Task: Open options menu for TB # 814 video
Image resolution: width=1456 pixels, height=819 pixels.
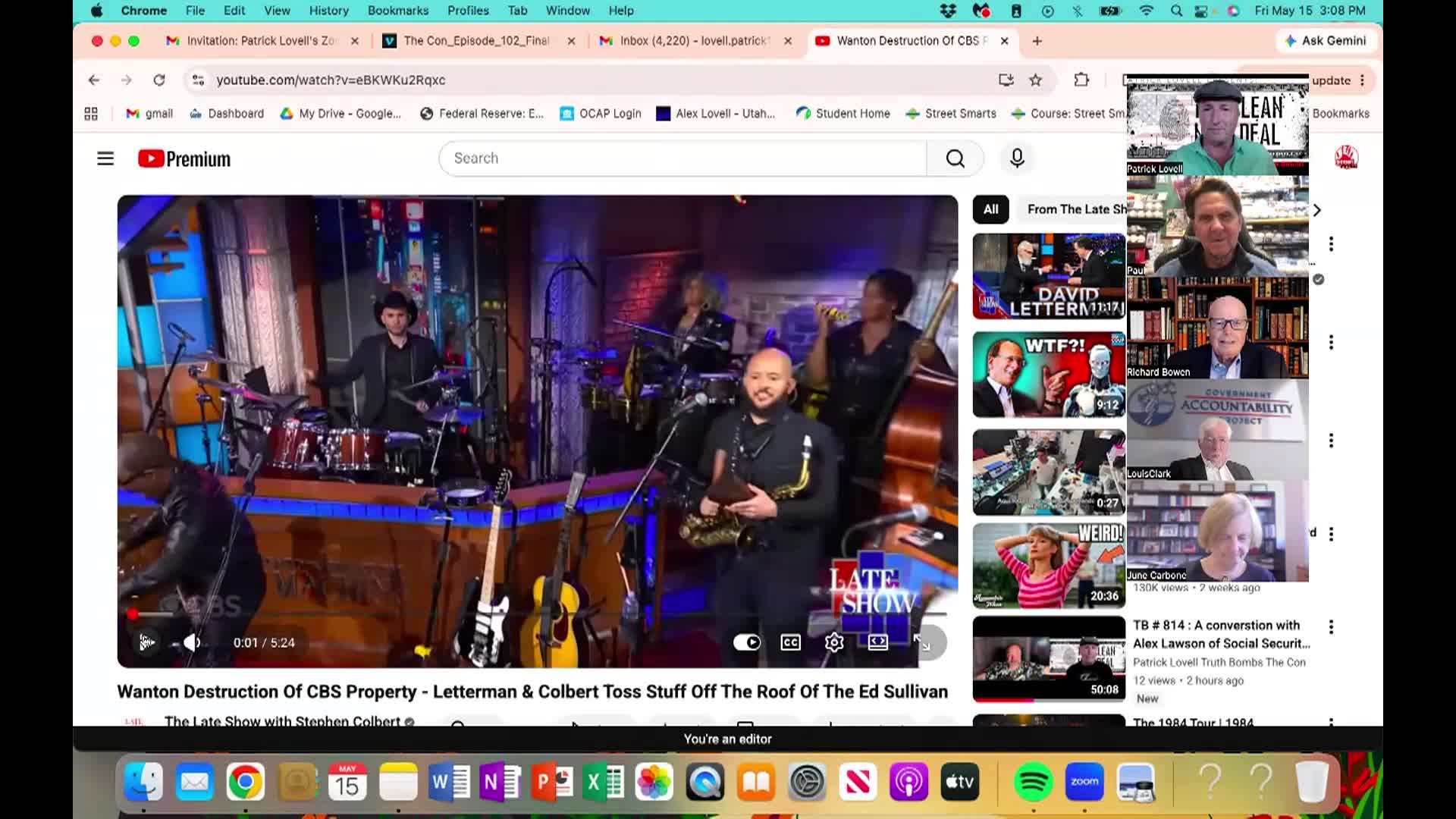Action: pyautogui.click(x=1331, y=627)
